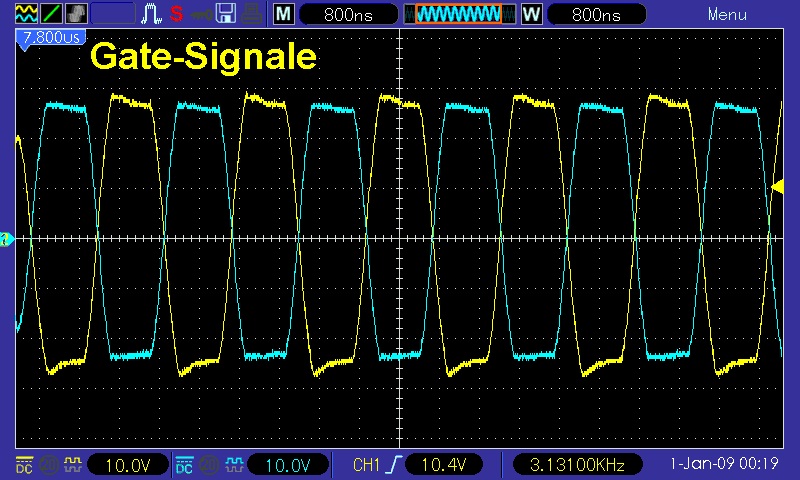
Task: Click the CH1 10.0V scale value
Action: [x=128, y=465]
